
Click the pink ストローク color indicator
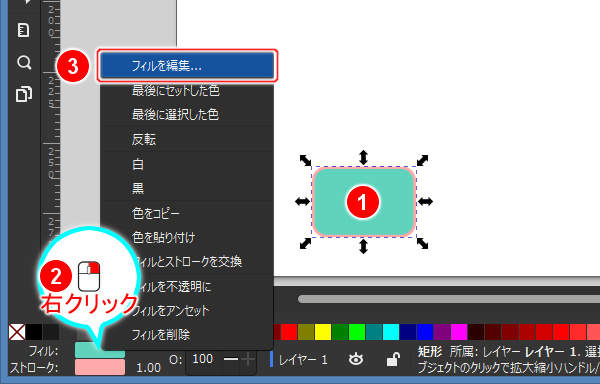[x=100, y=367]
